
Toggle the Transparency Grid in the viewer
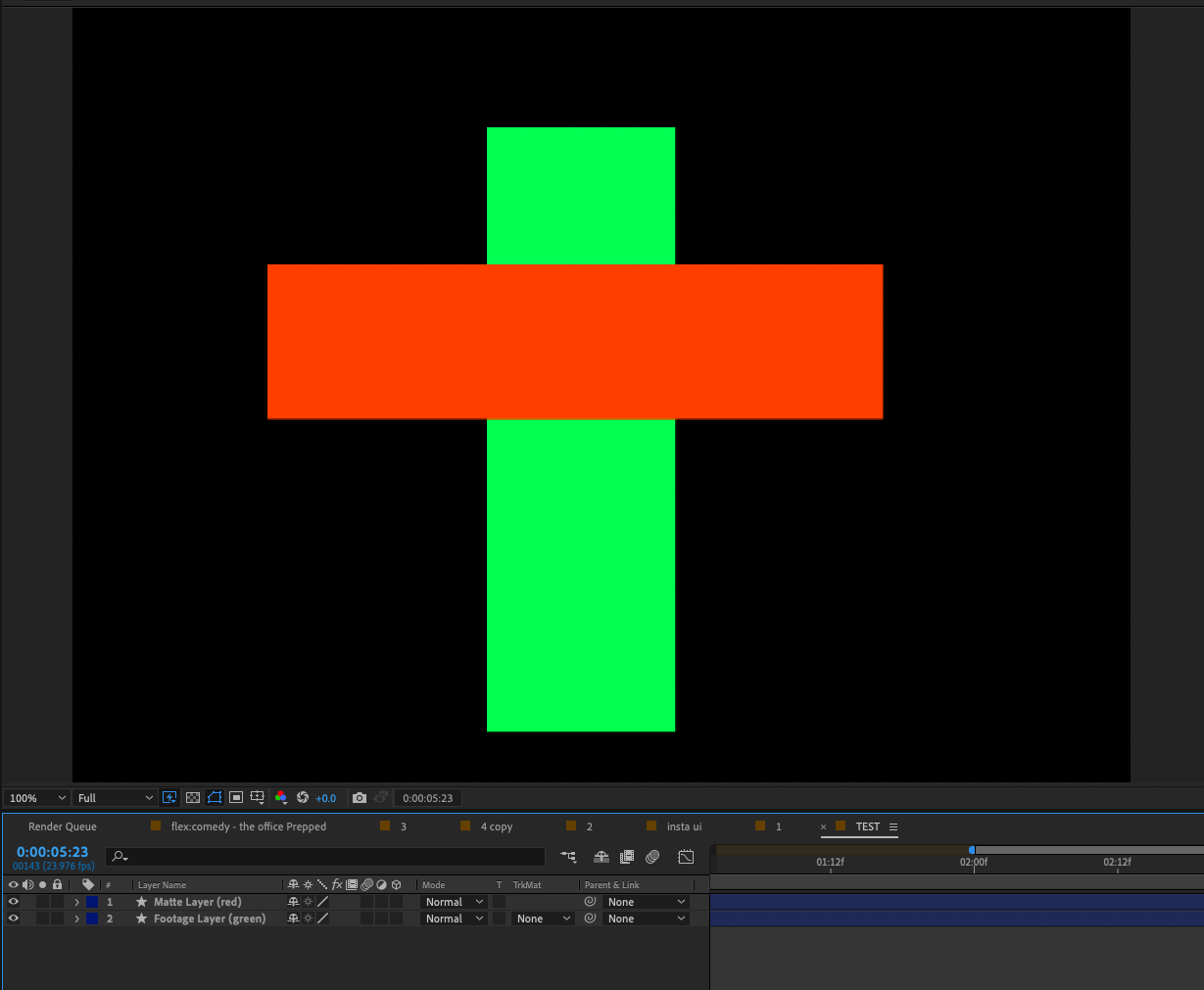point(192,797)
